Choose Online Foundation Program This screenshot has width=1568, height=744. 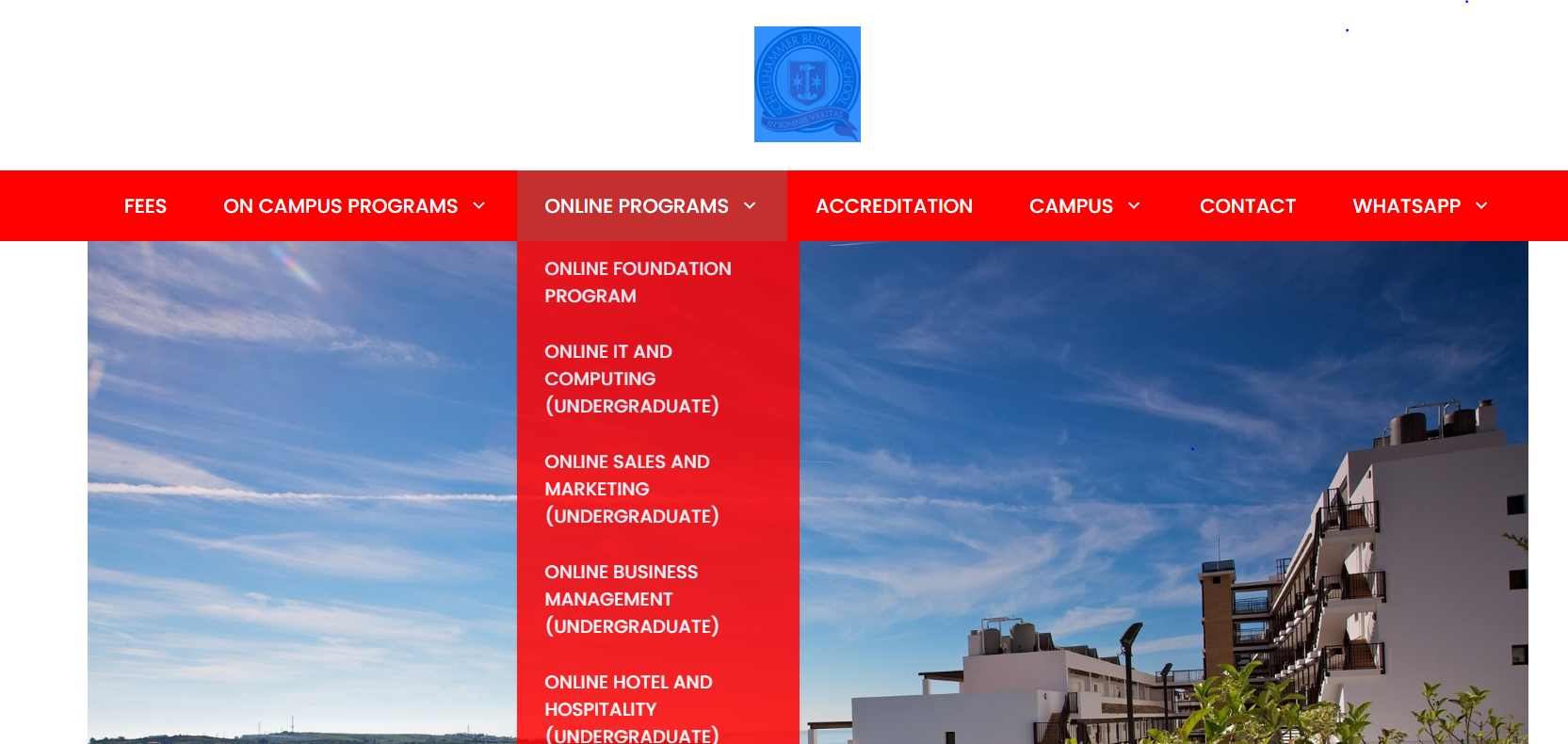pos(638,283)
